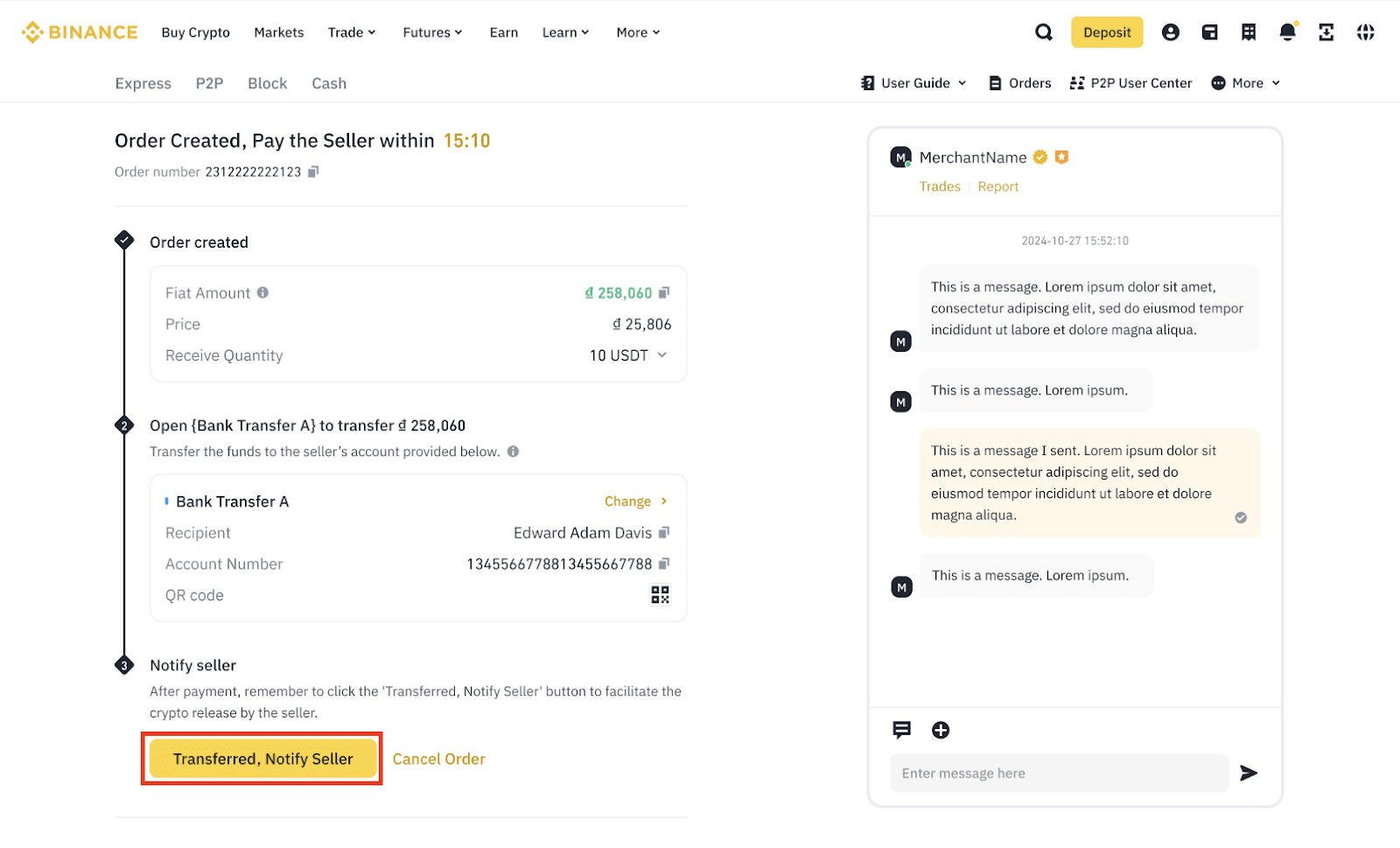Open the notifications bell
The width and height of the screenshot is (1400, 848).
point(1287,32)
